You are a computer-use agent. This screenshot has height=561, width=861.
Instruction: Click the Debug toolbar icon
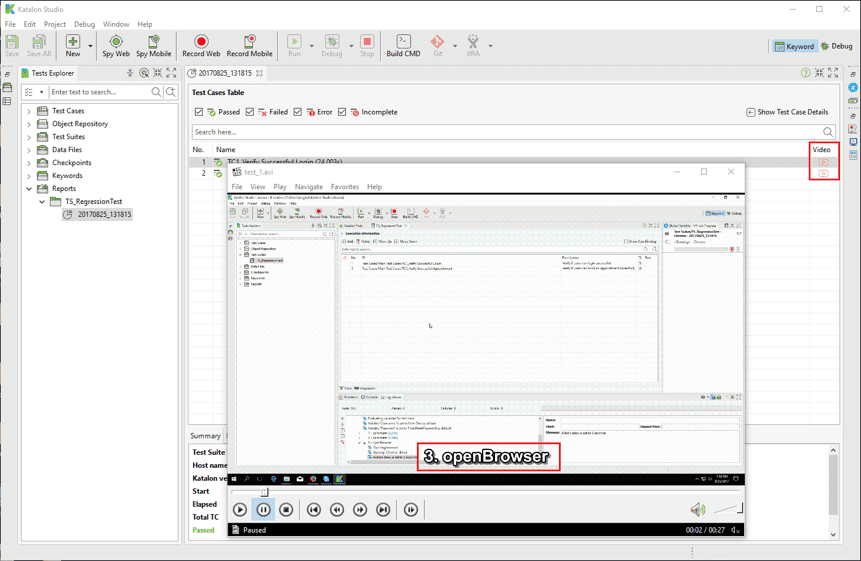coord(332,45)
